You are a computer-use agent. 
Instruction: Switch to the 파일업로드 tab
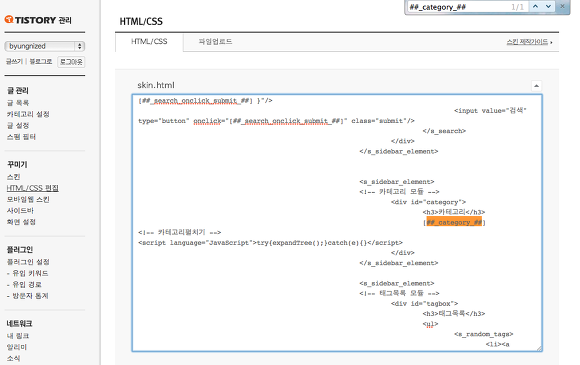(x=215, y=41)
